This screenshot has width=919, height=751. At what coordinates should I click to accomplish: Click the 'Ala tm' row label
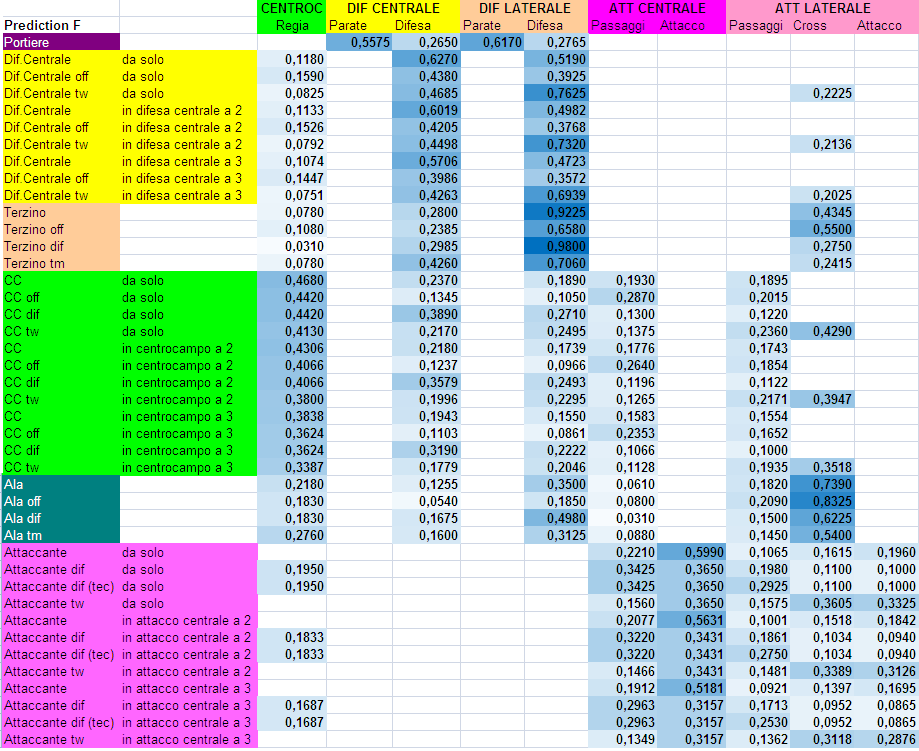point(60,535)
